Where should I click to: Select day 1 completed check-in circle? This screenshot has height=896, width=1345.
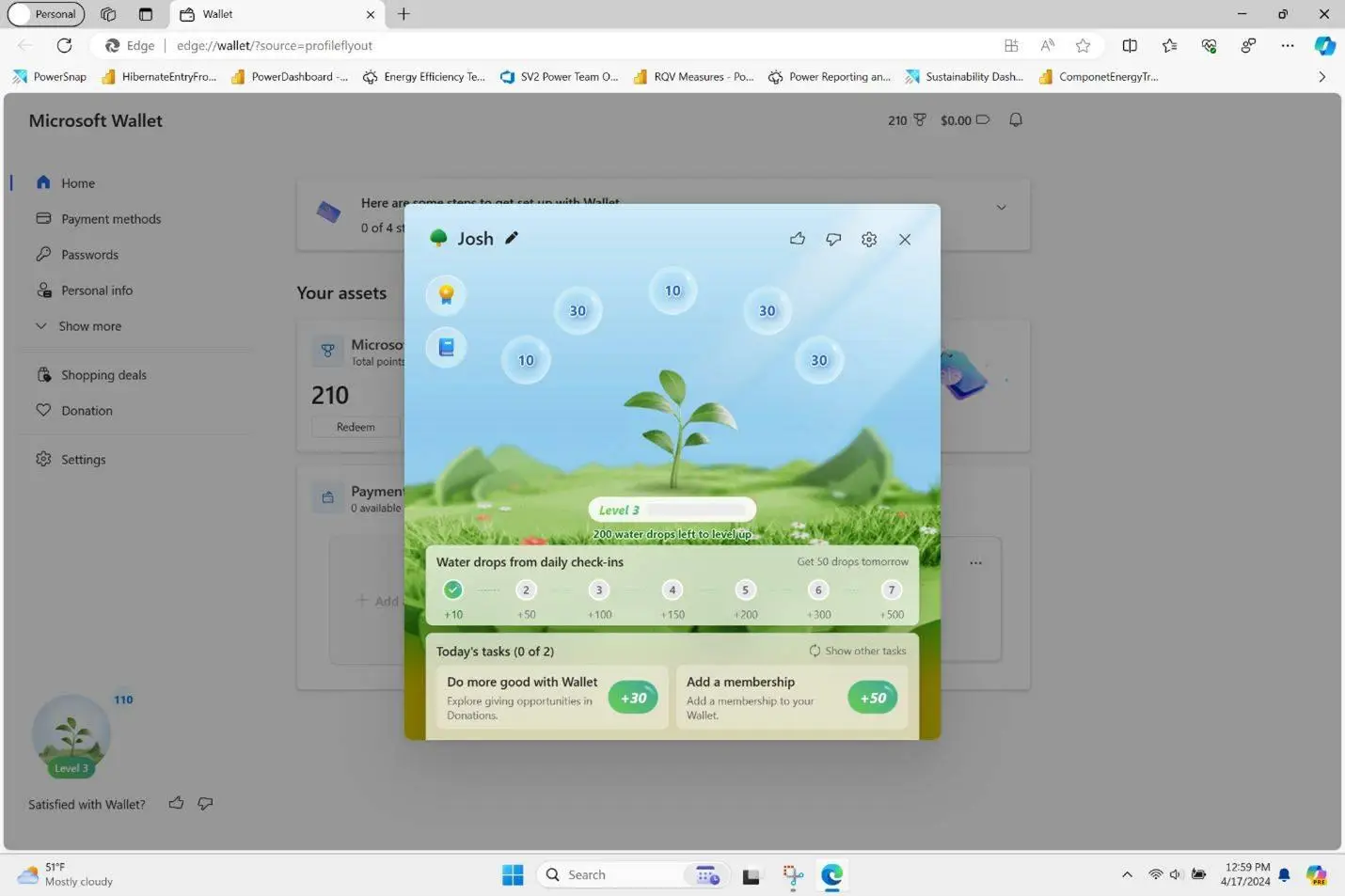click(452, 589)
